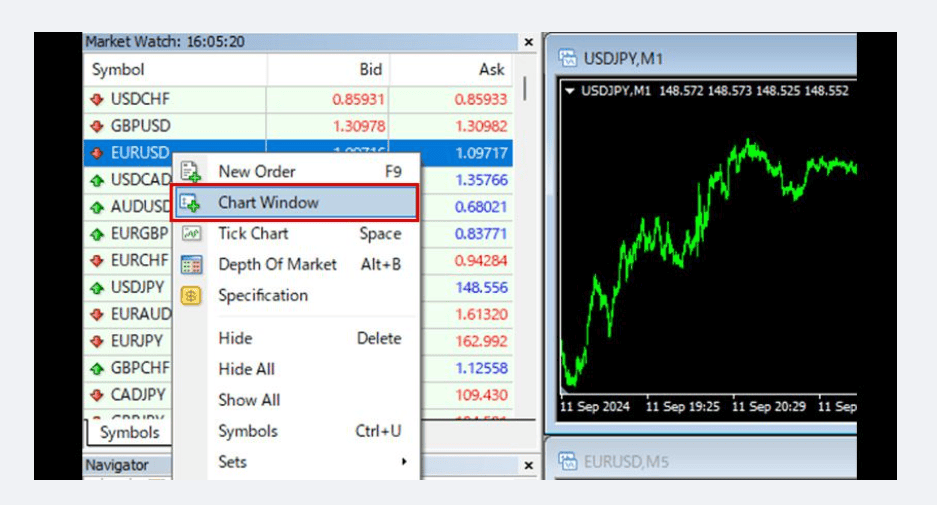Open the USDJPY,M1 chart dropdown triangle
The width and height of the screenshot is (937, 505).
569,91
